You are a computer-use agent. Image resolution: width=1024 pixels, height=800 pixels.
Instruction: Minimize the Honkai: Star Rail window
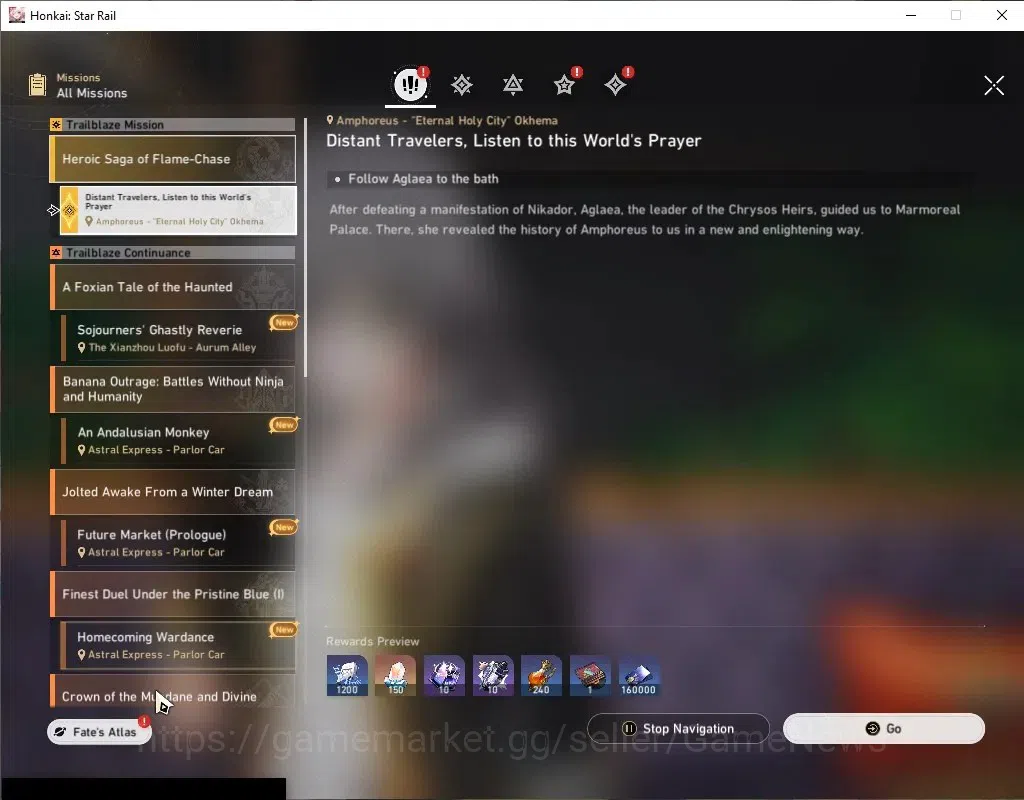tap(910, 15)
